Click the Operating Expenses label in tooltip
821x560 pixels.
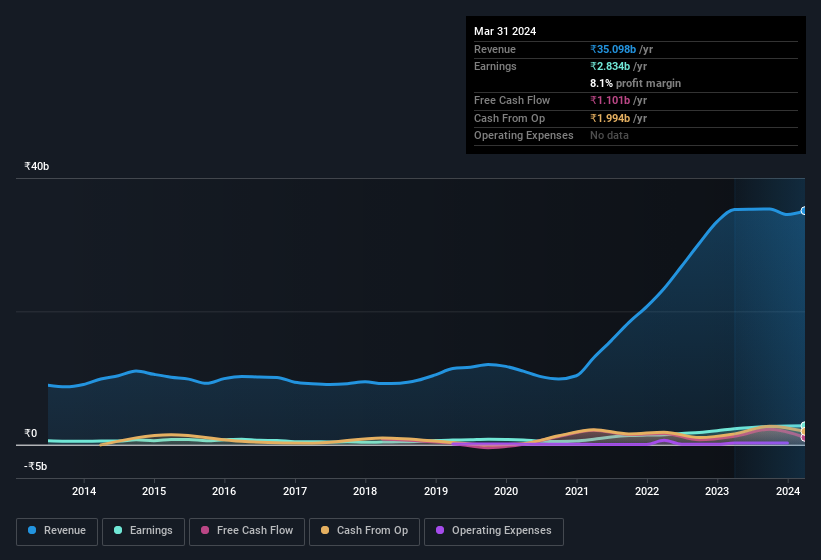(524, 136)
